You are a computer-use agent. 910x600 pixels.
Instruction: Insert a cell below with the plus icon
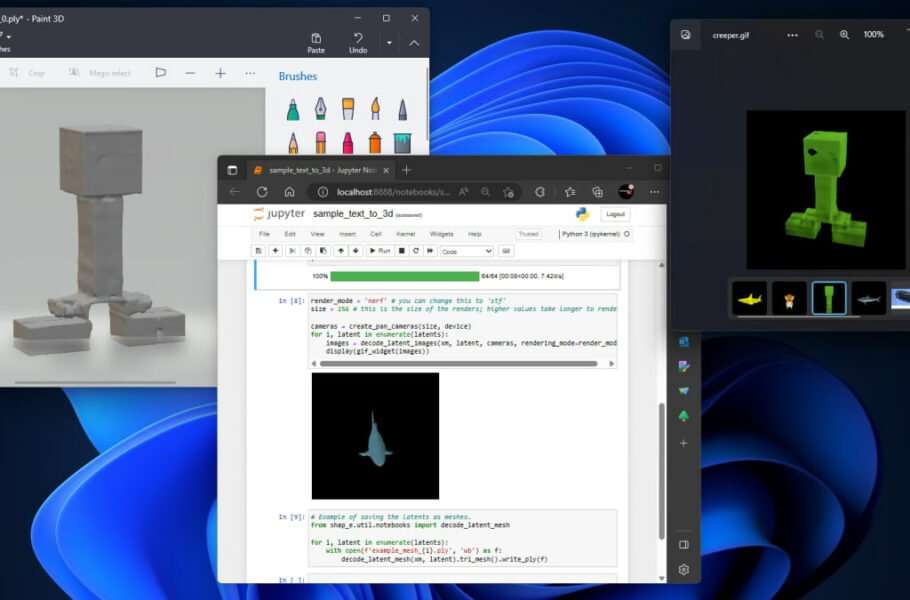276,251
